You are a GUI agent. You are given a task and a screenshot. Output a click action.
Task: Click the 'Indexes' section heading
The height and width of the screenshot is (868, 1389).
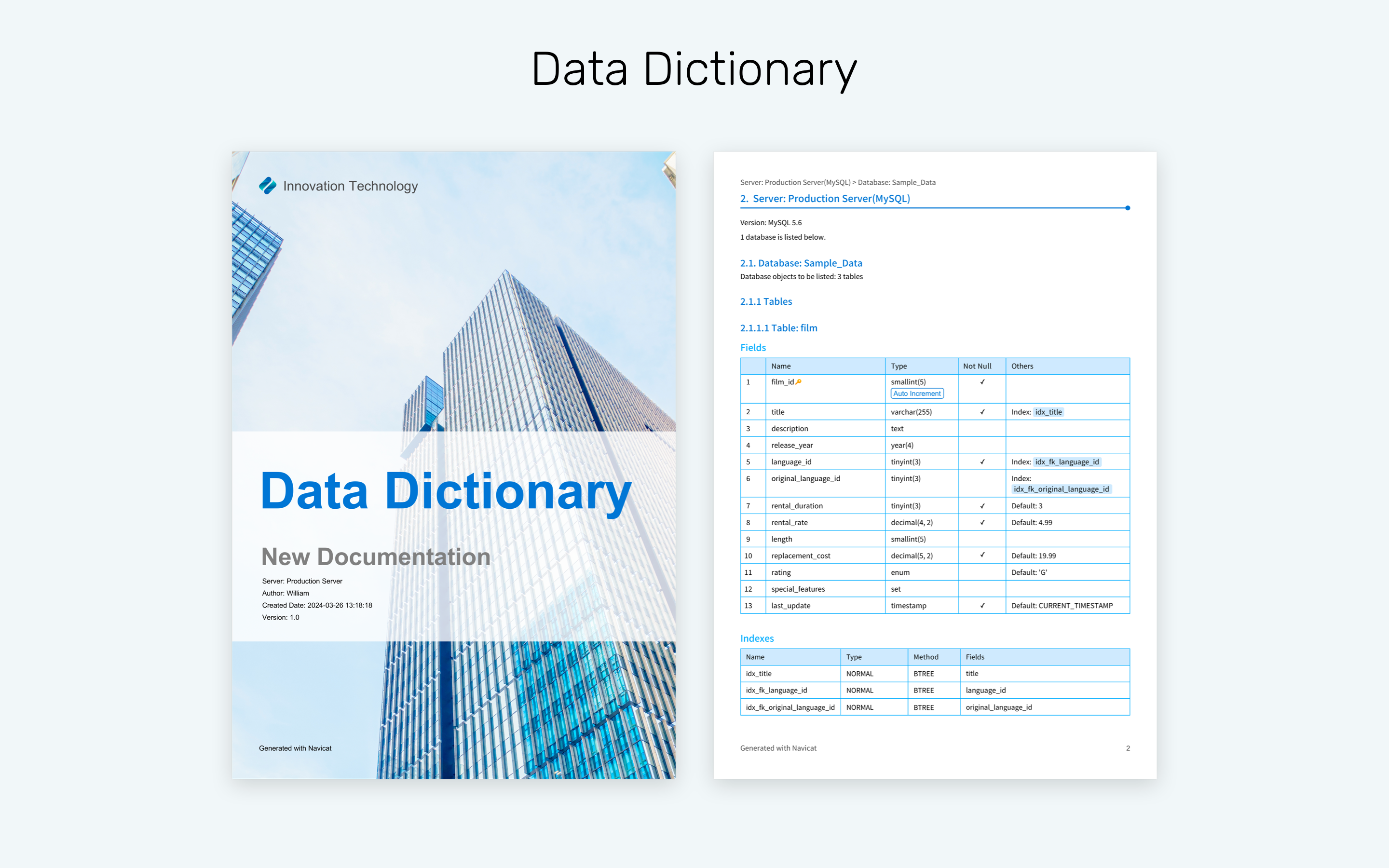pos(757,638)
